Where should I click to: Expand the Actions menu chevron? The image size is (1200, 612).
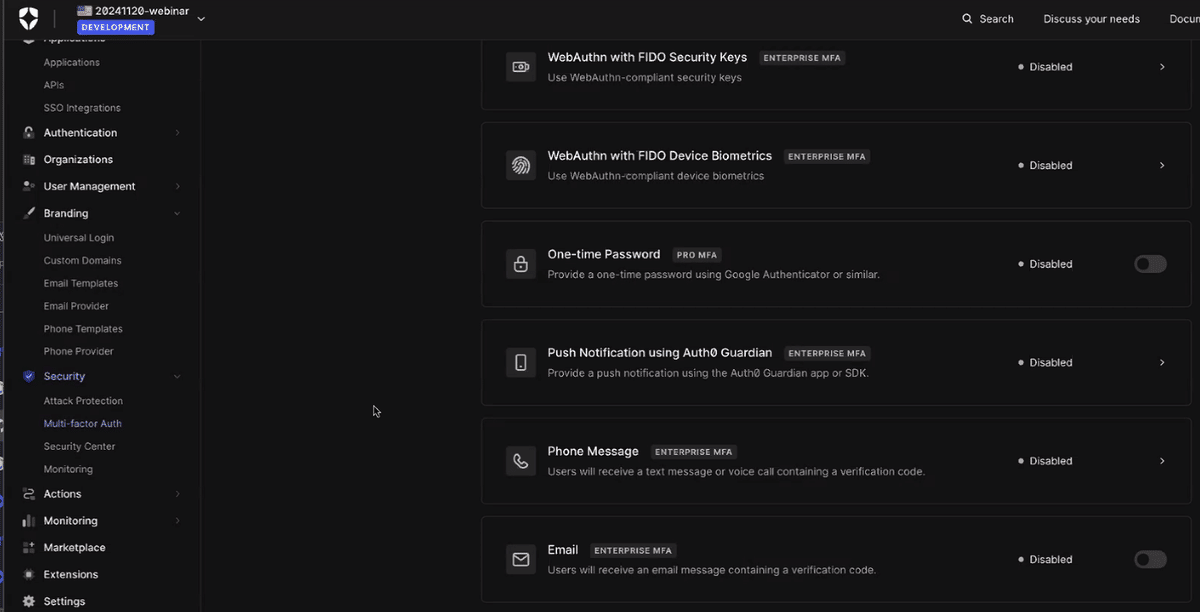click(x=177, y=494)
